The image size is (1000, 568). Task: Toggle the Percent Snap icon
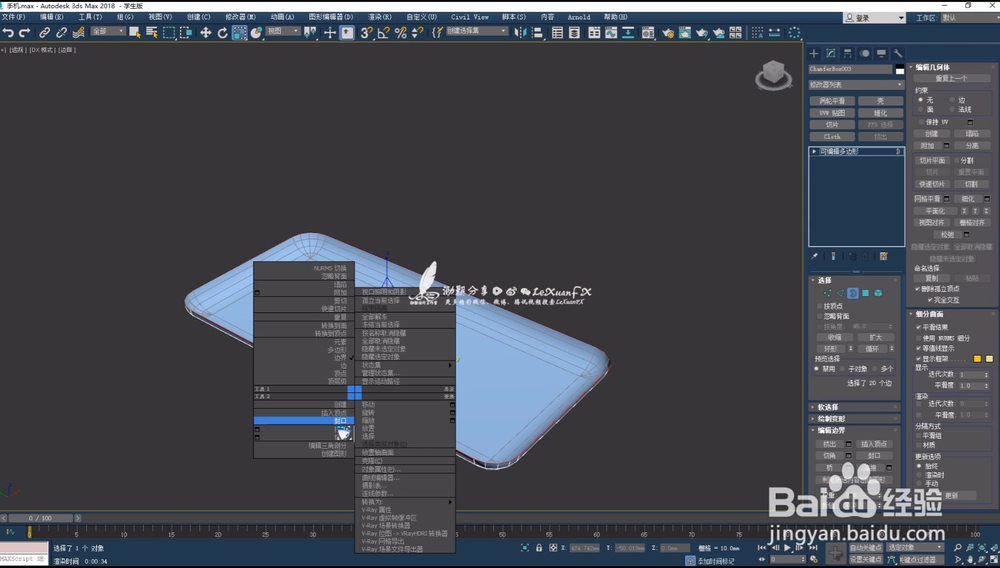pos(401,32)
